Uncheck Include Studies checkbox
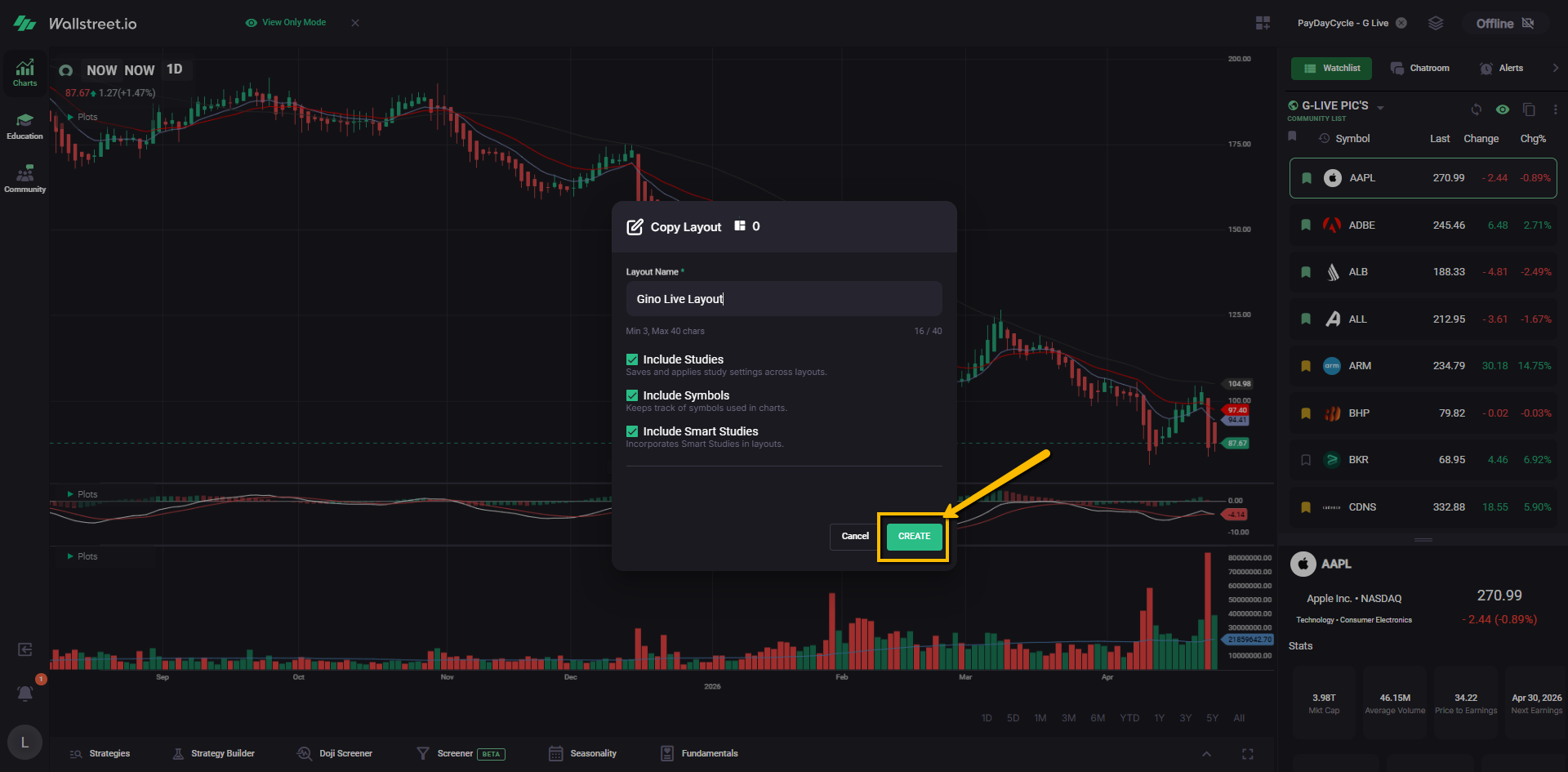 tap(632, 359)
